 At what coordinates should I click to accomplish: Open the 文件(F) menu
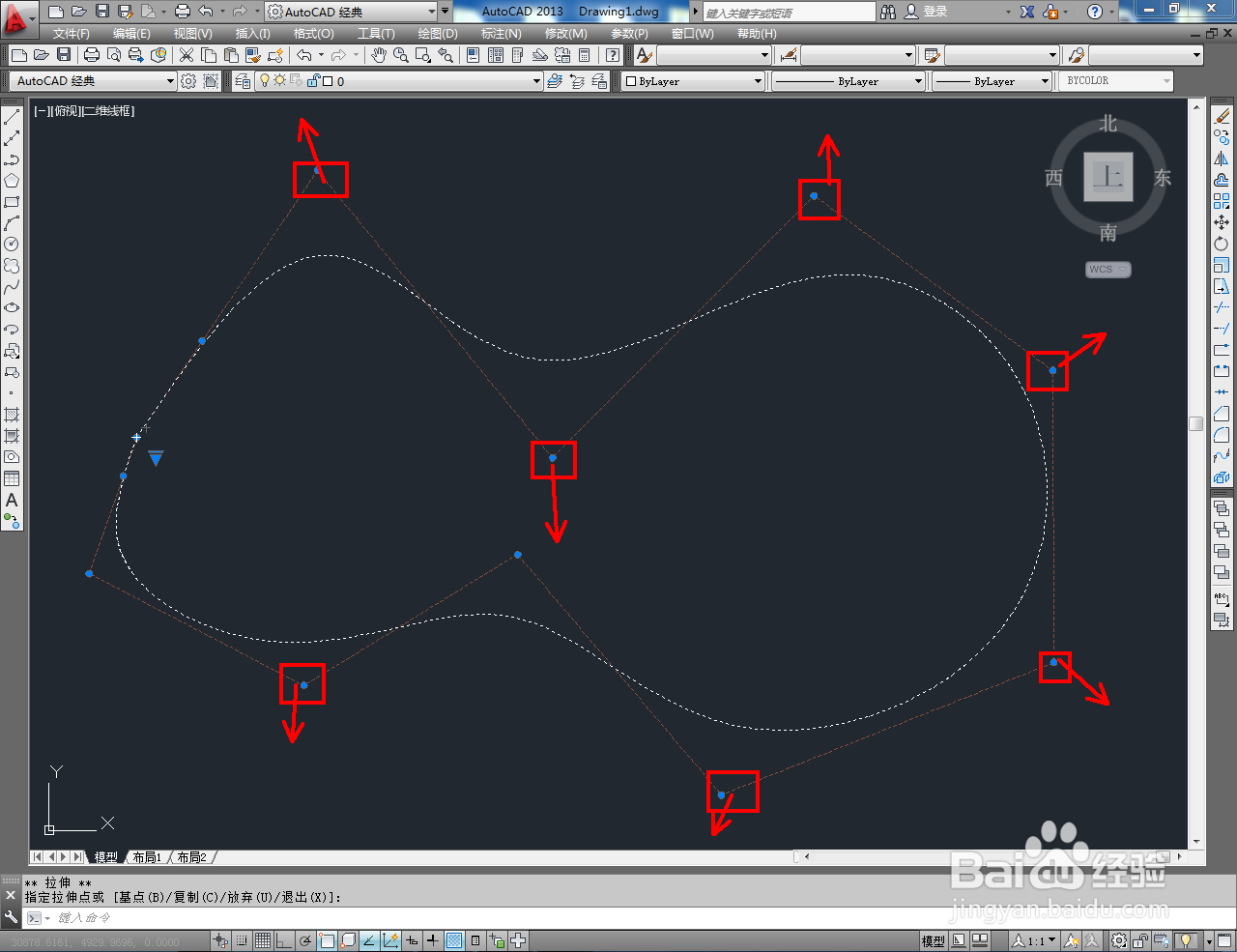click(x=72, y=33)
